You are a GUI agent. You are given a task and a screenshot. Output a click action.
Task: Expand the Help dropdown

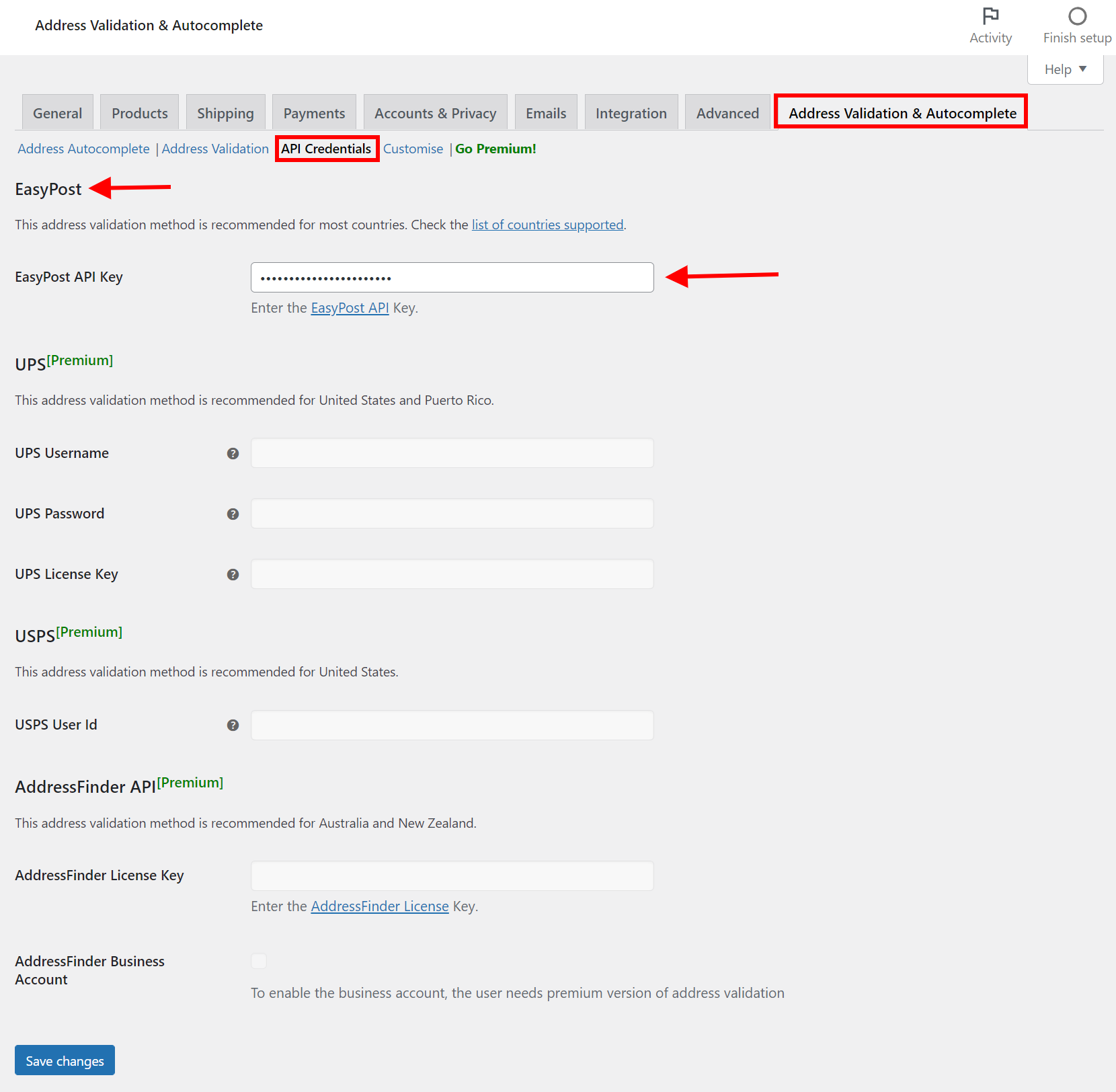[x=1065, y=69]
